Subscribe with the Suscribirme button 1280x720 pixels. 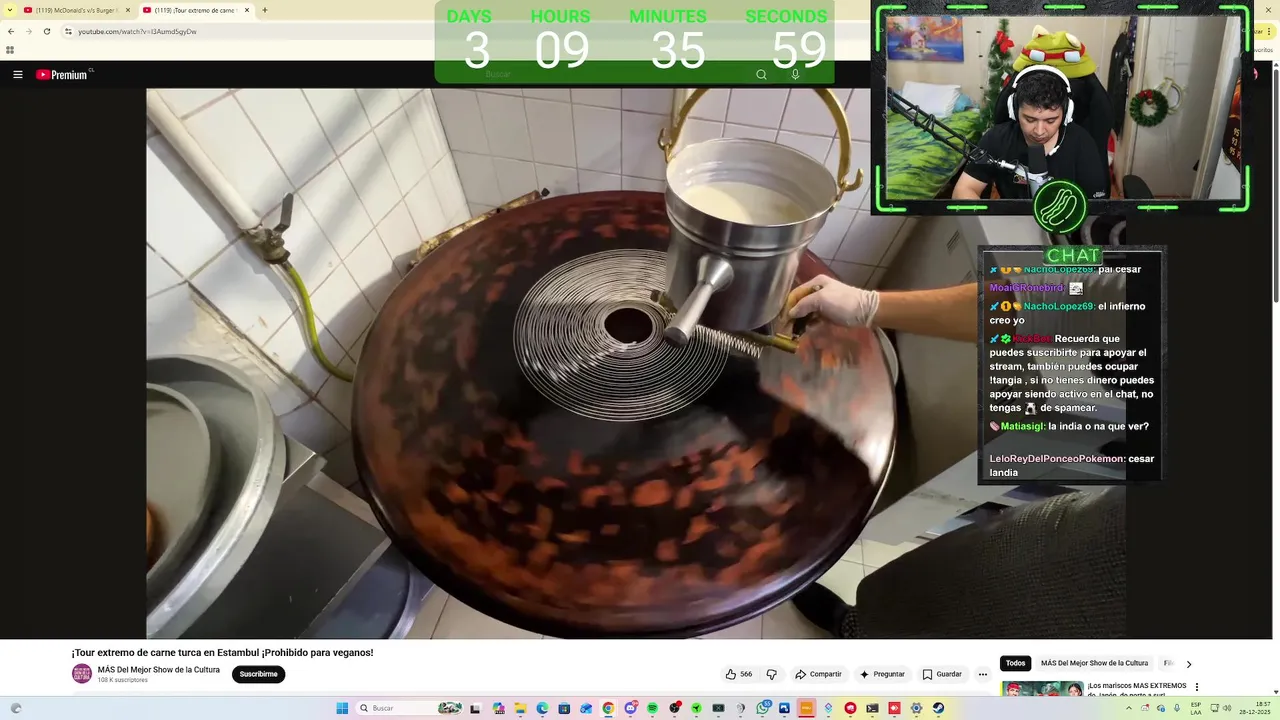258,674
